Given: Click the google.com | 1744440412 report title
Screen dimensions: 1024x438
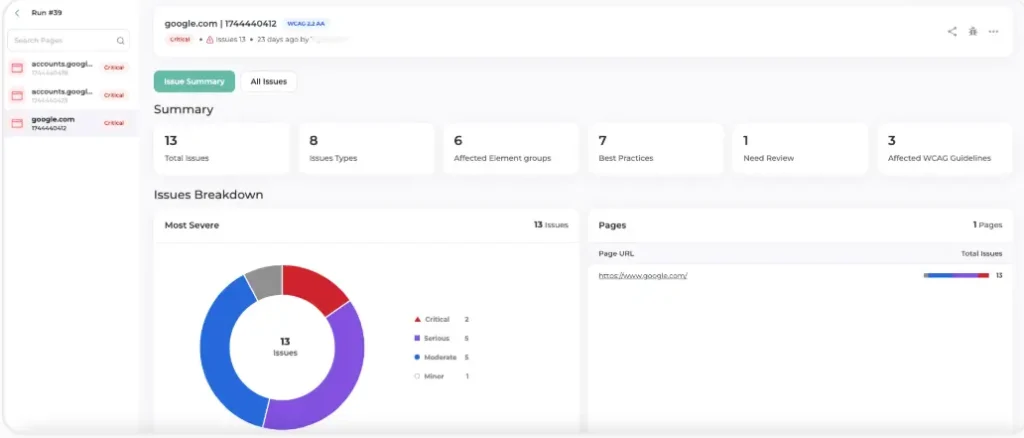Looking at the screenshot, I should (220, 23).
